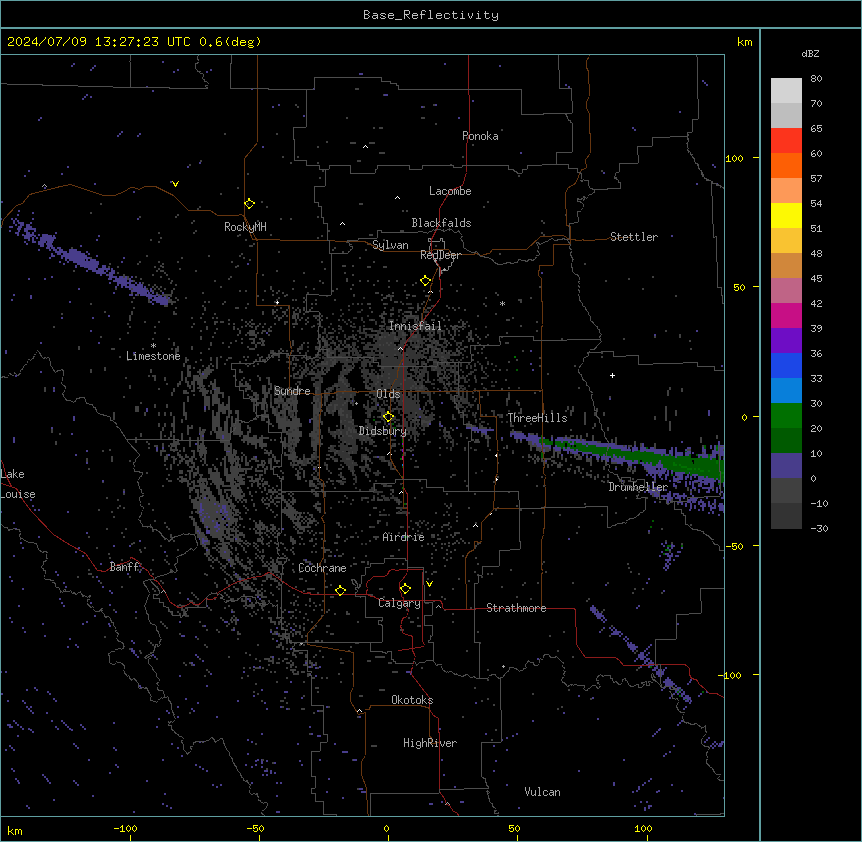The width and height of the screenshot is (862, 842).
Task: Click the RockyMH label
Action: (245, 226)
